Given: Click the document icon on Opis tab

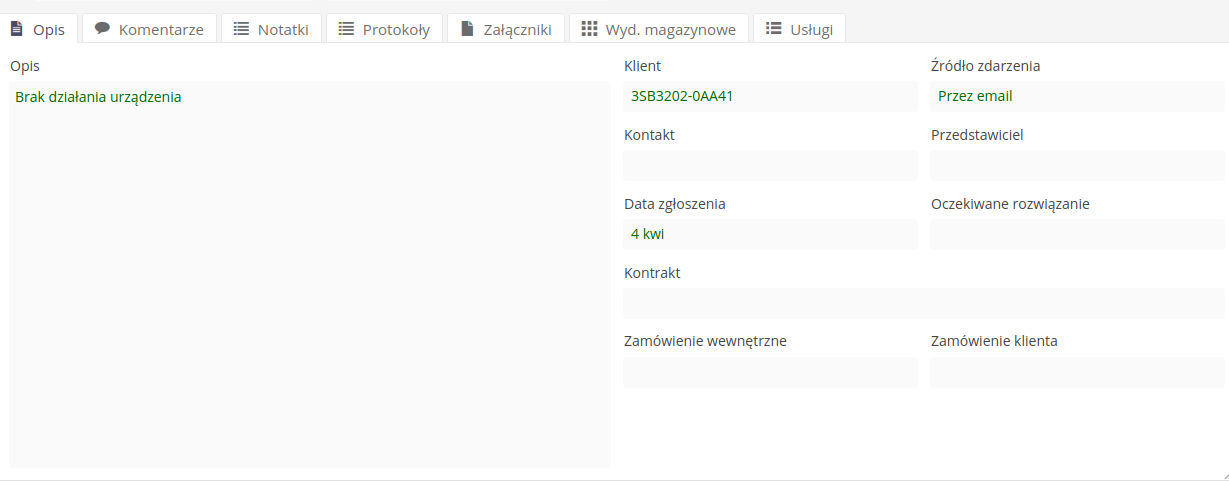Looking at the screenshot, I should tap(17, 29).
